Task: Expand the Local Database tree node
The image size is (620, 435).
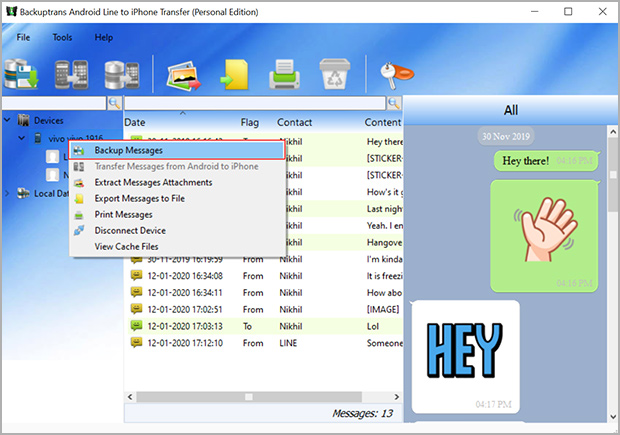Action: click(9, 194)
